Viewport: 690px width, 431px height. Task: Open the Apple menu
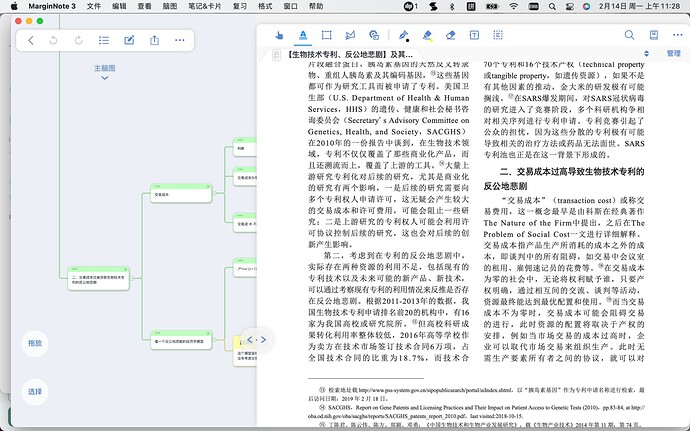point(14,6)
